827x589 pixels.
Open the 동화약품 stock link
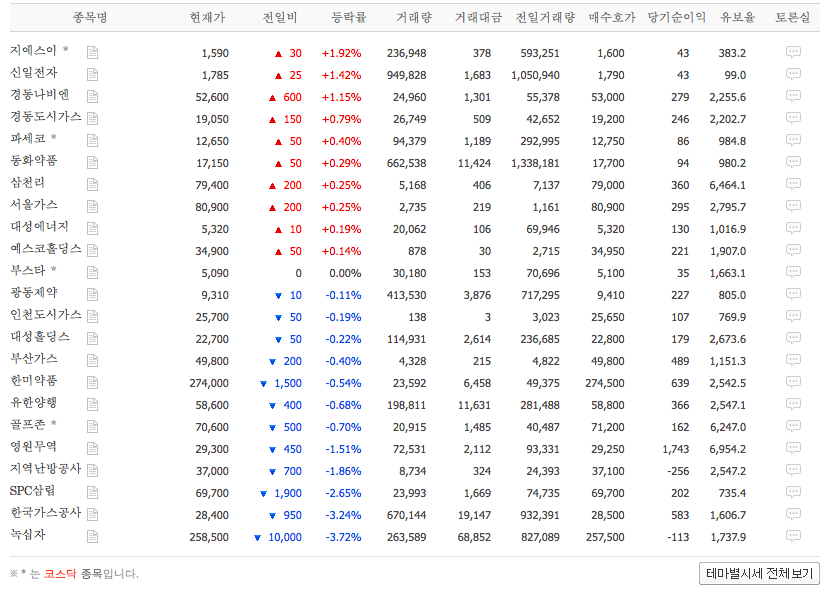point(34,160)
